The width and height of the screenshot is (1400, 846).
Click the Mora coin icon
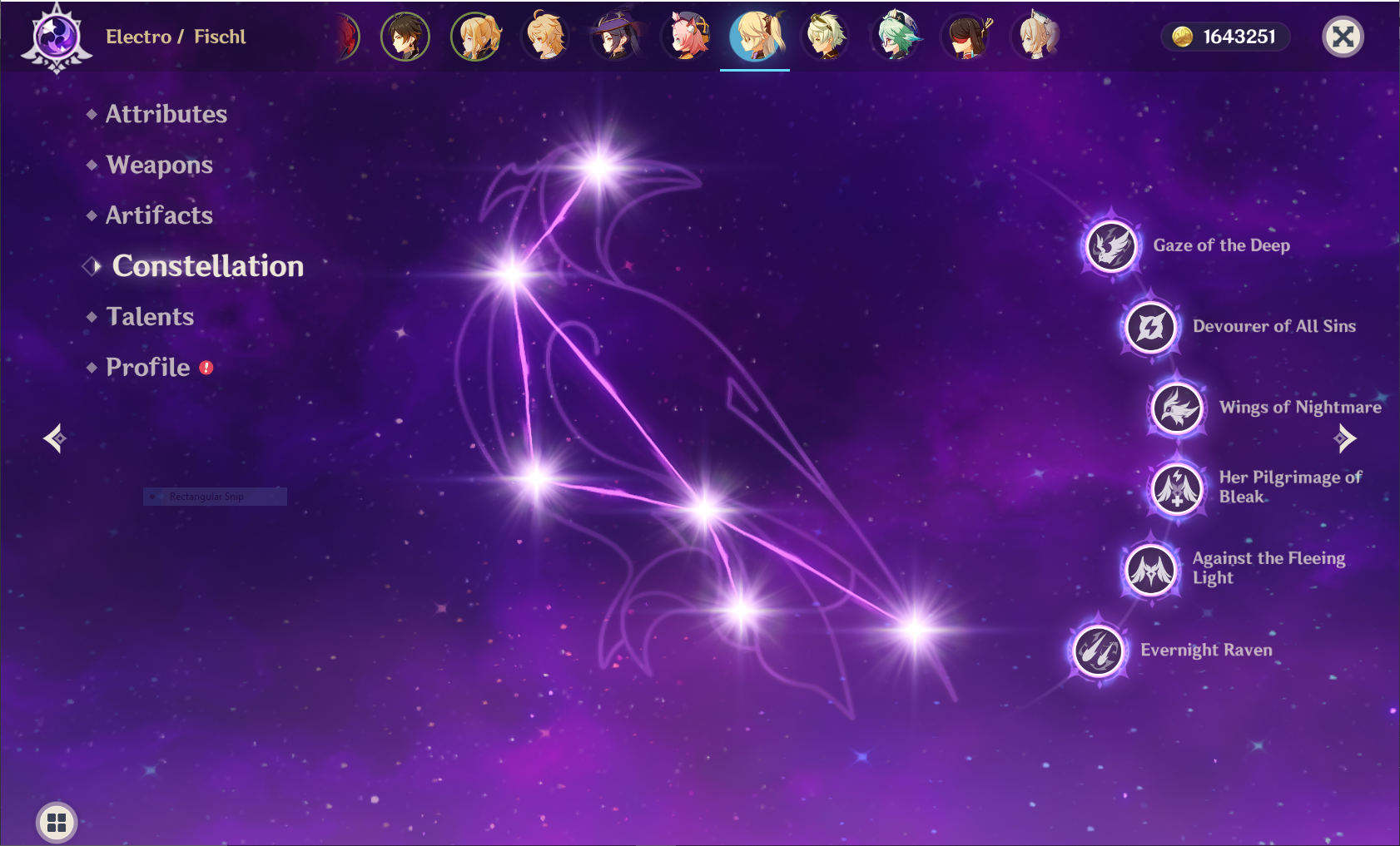(1182, 37)
